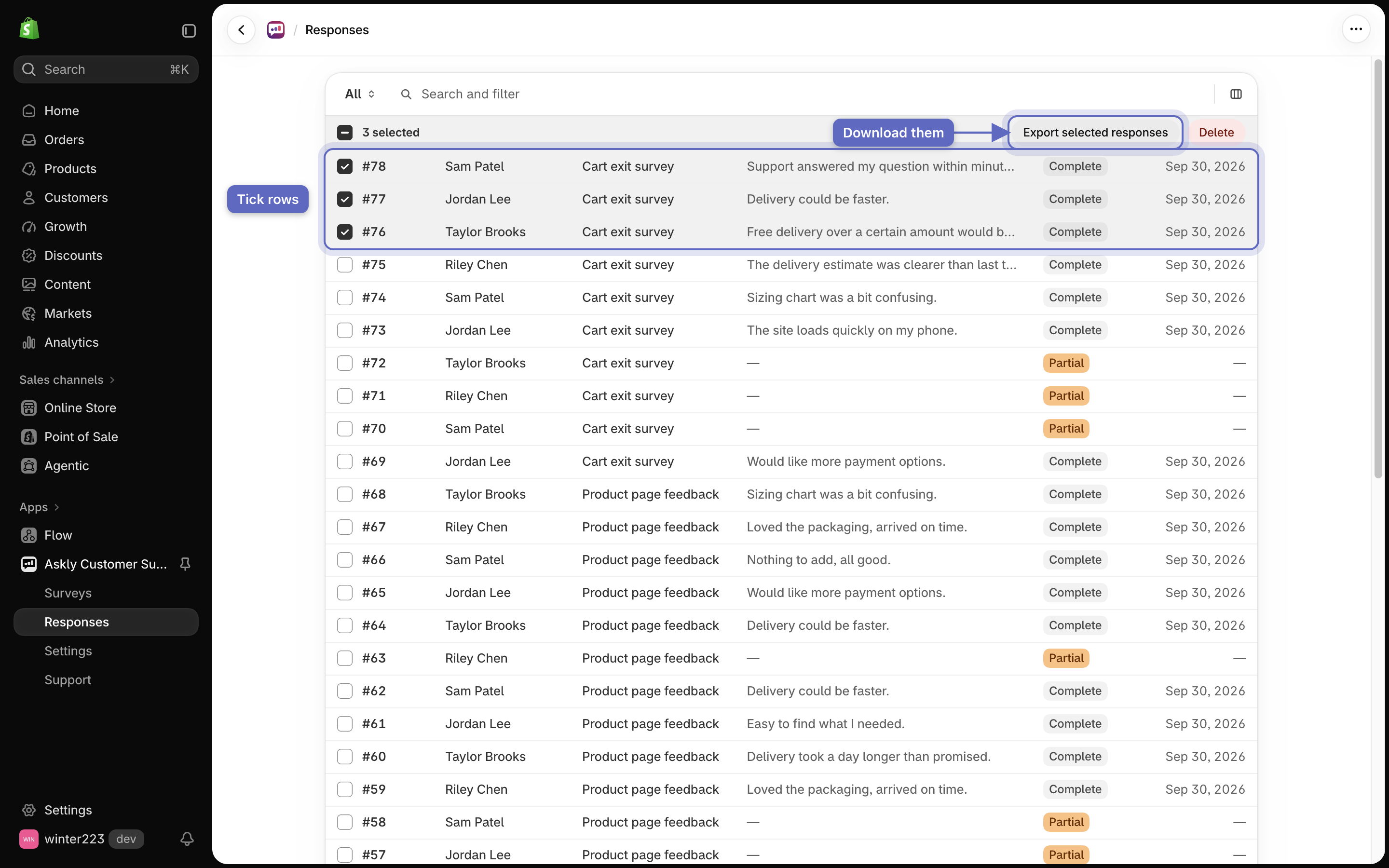Open the All view dropdown

(359, 94)
